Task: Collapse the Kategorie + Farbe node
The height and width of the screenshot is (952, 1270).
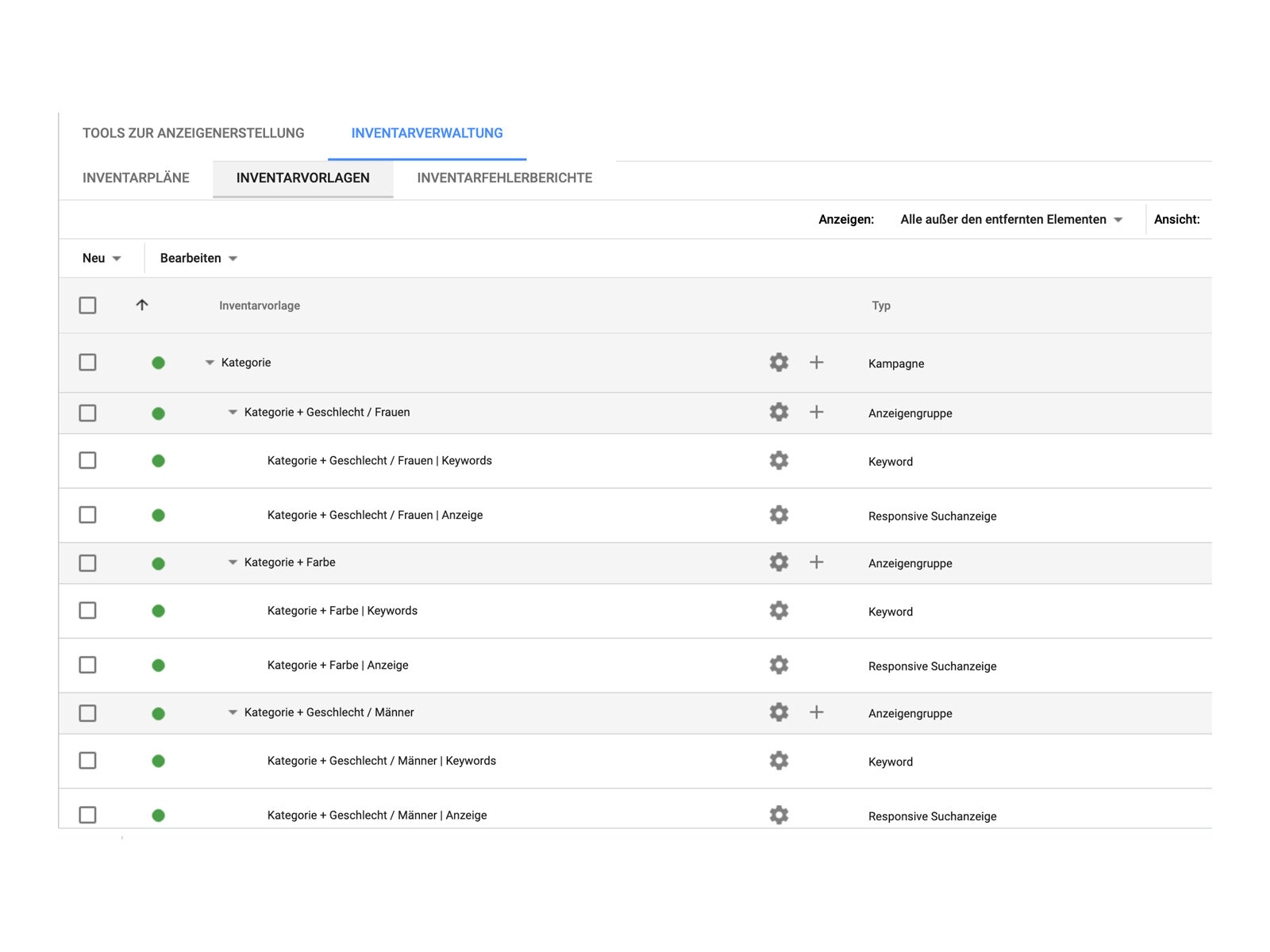Action: coord(233,562)
